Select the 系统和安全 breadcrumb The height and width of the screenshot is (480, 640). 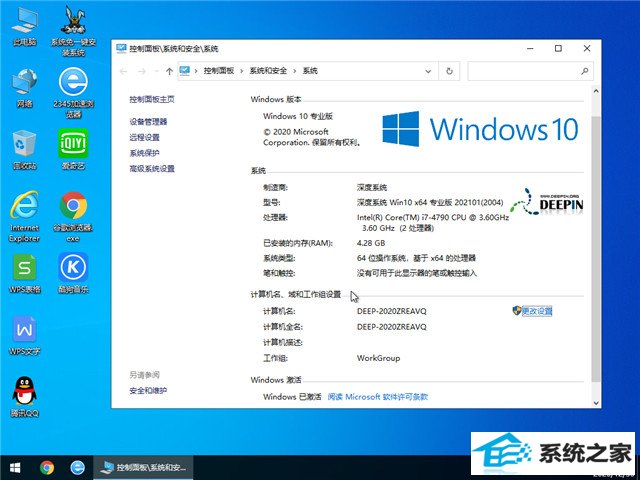(268, 71)
